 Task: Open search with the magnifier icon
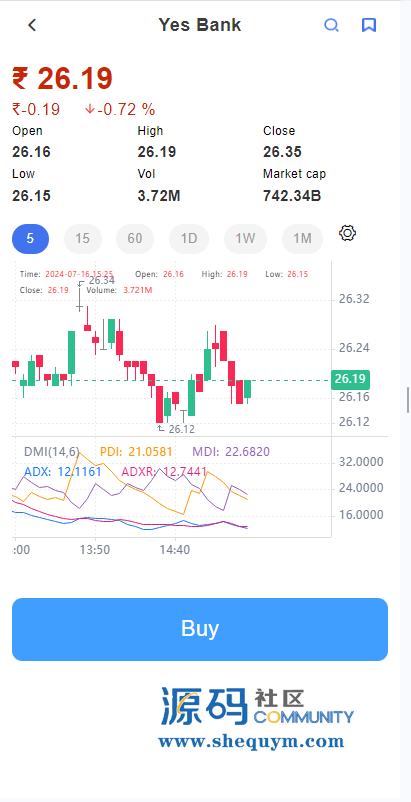point(332,25)
